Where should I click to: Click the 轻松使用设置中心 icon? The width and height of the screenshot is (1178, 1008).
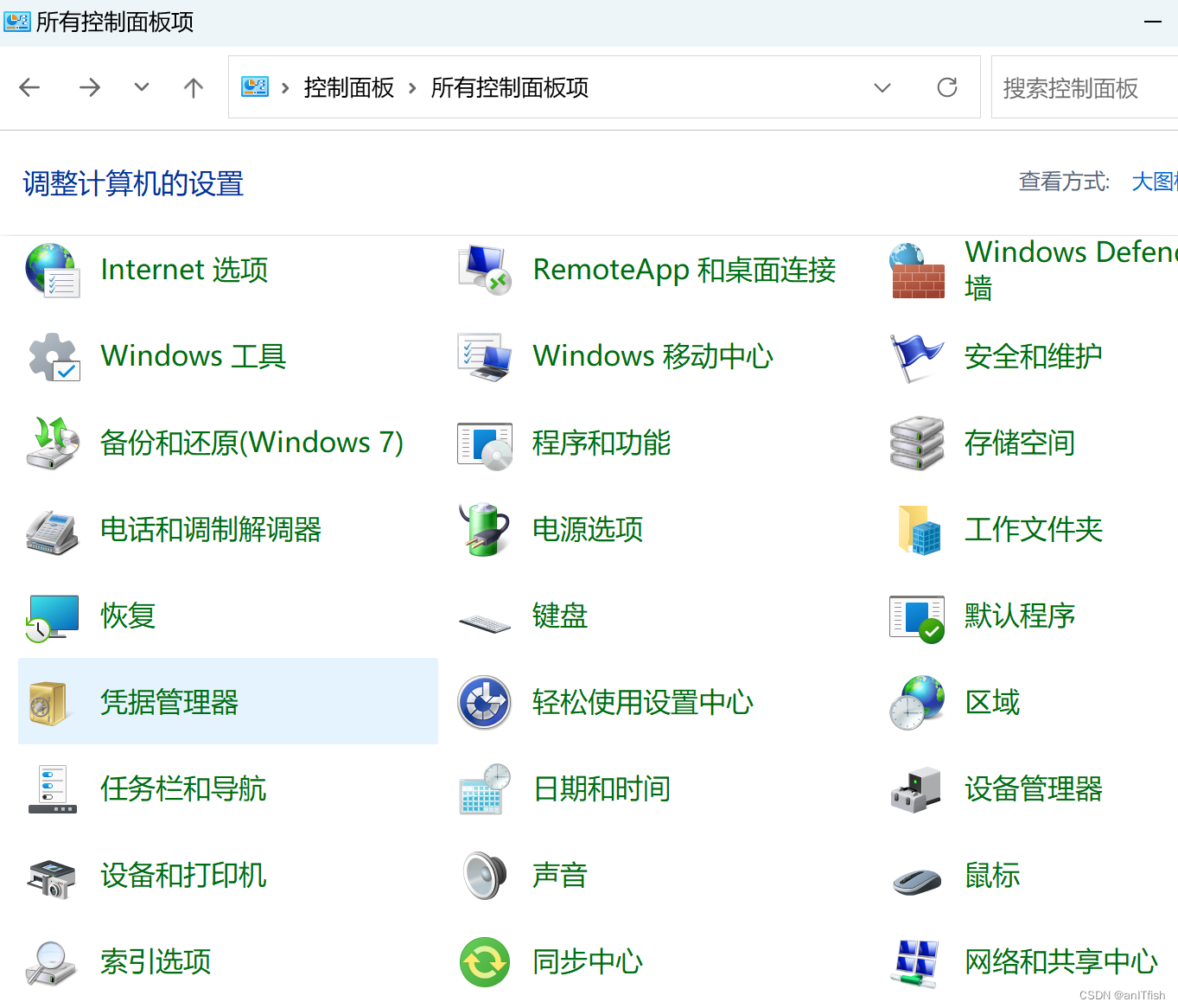(x=485, y=703)
